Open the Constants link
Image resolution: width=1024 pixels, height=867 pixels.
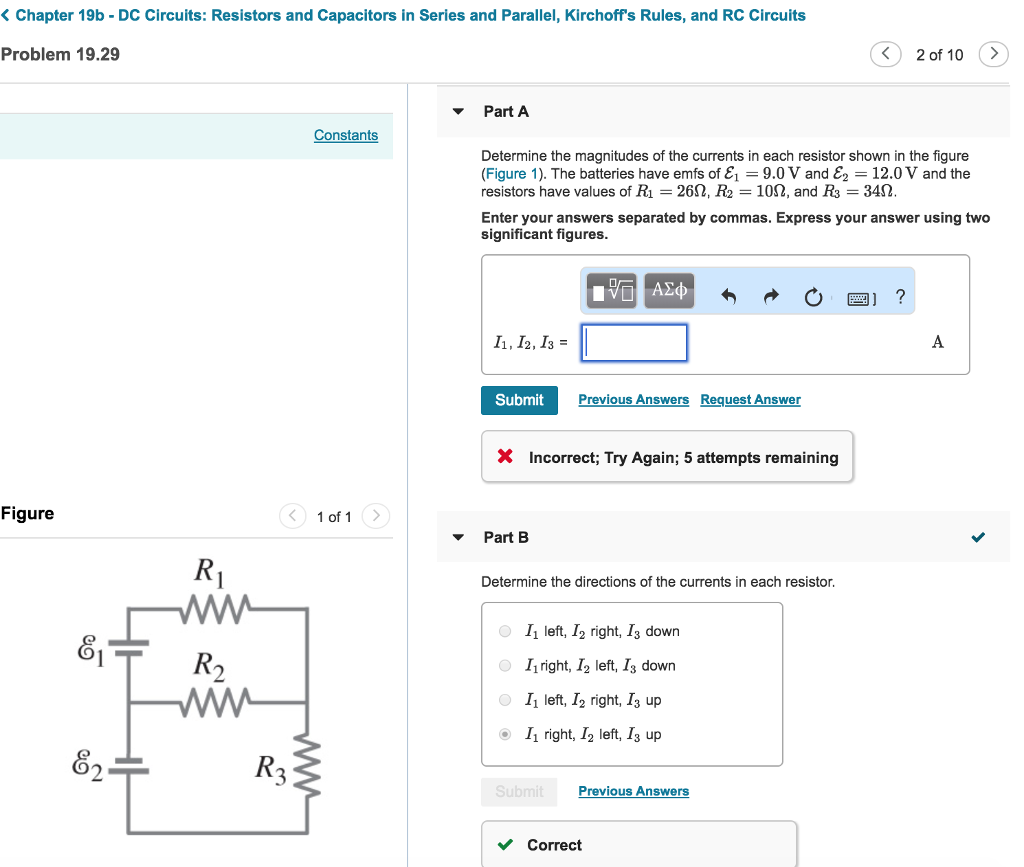pyautogui.click(x=346, y=135)
